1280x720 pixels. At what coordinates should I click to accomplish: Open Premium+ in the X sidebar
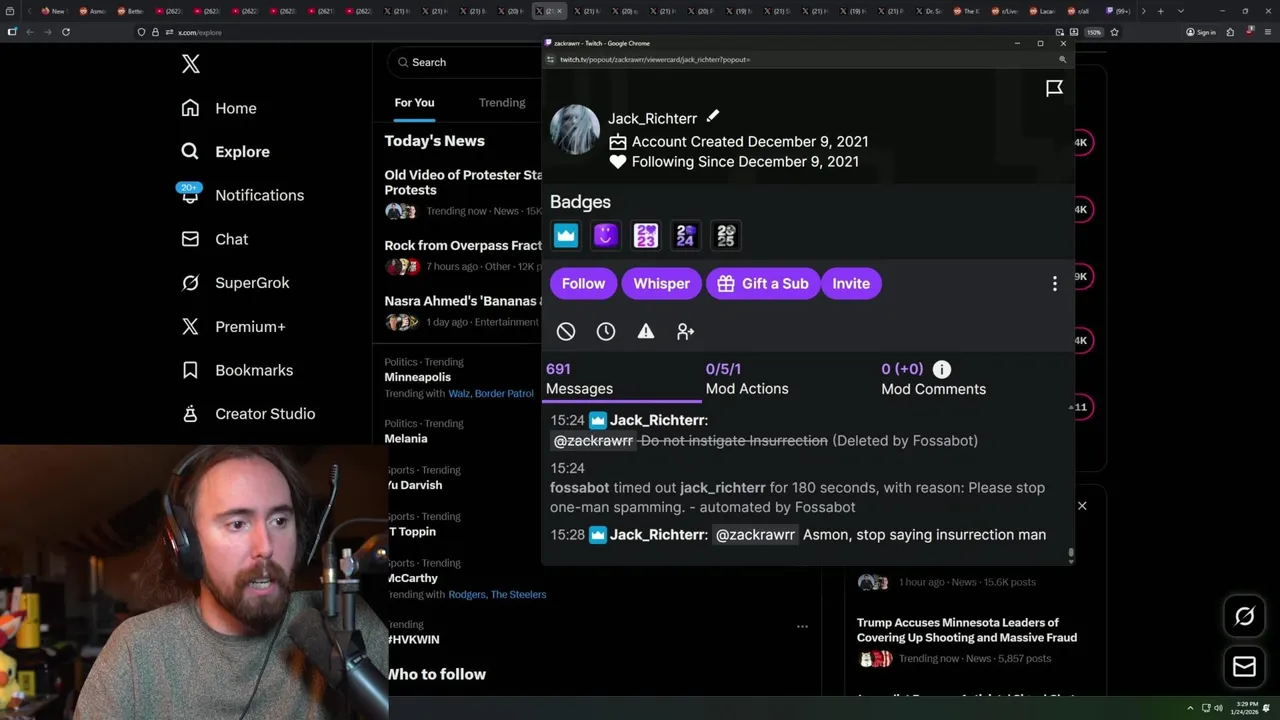(x=233, y=326)
